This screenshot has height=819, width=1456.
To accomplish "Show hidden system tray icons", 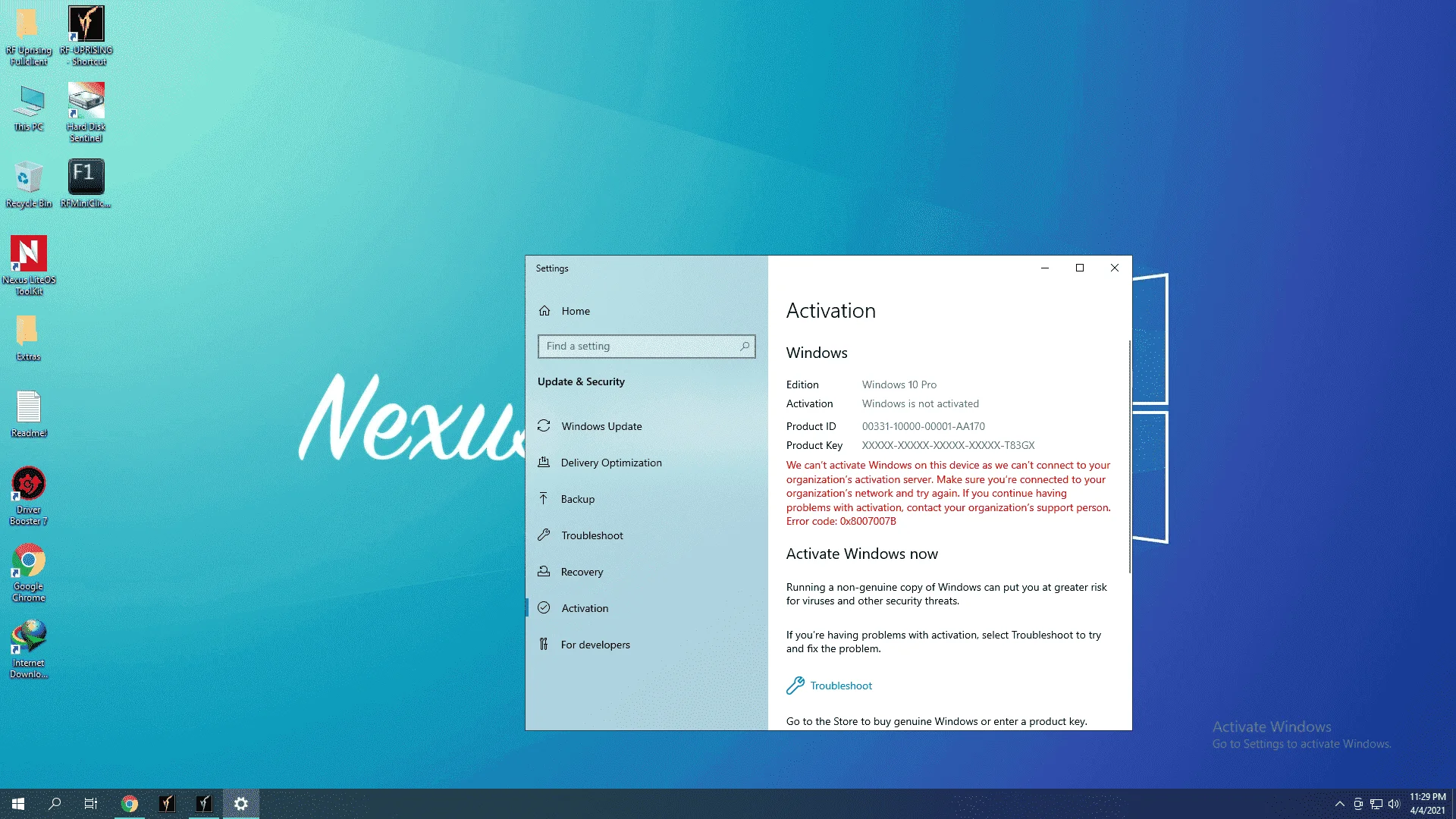I will (1339, 804).
